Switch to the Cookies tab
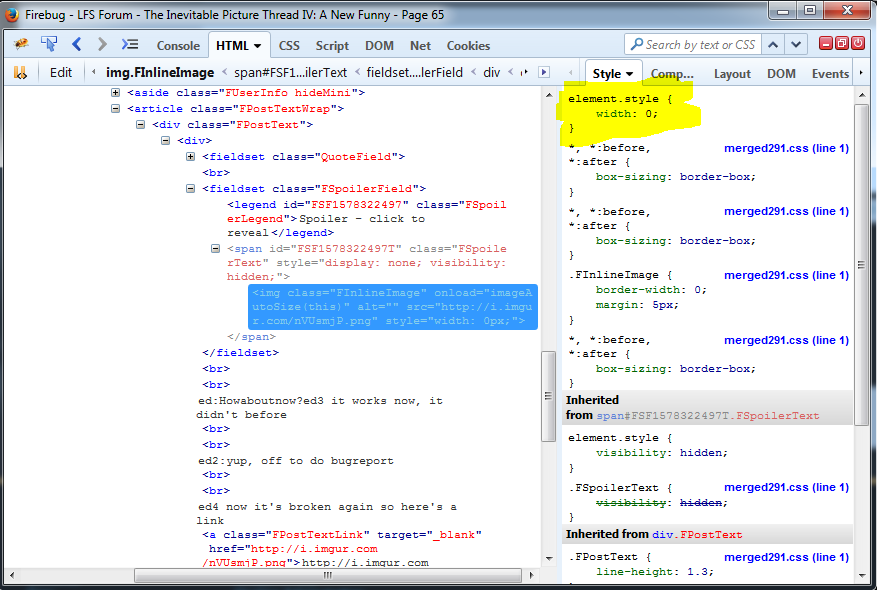The height and width of the screenshot is (590, 877). click(468, 46)
